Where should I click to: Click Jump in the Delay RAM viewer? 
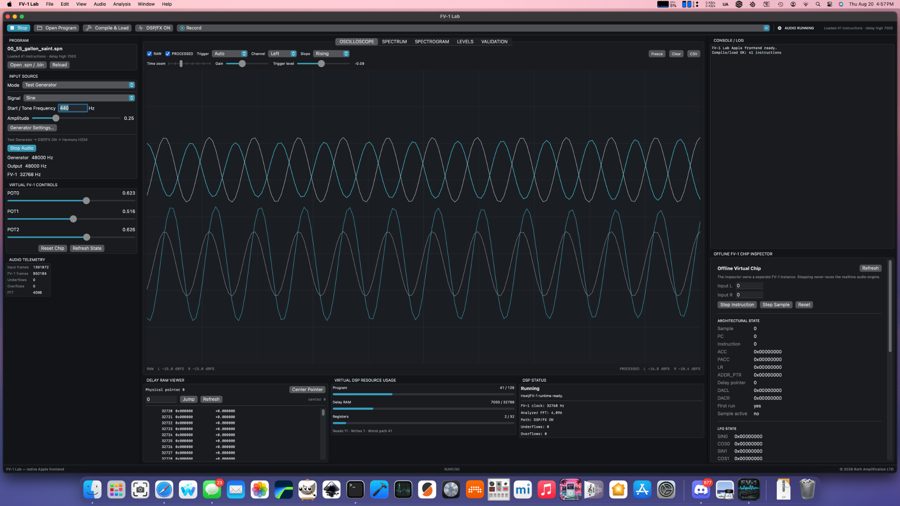188,399
